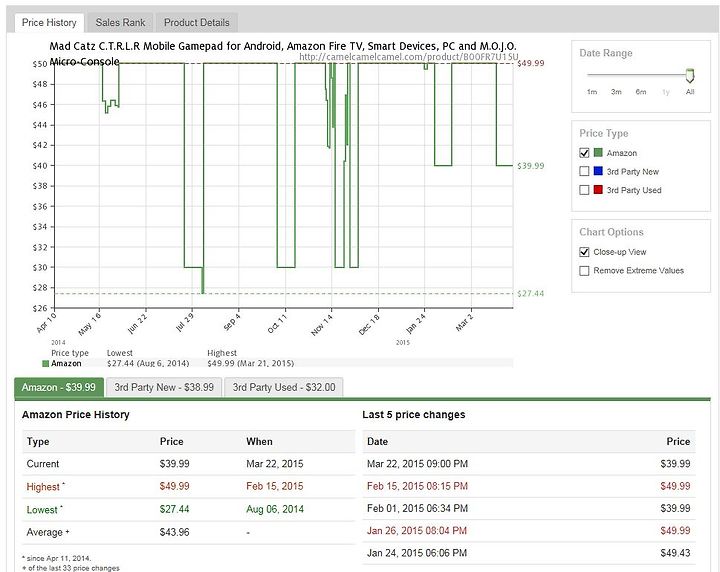The height and width of the screenshot is (572, 720).
Task: Enable the 3rd Party Used checkbox
Action: (x=584, y=190)
